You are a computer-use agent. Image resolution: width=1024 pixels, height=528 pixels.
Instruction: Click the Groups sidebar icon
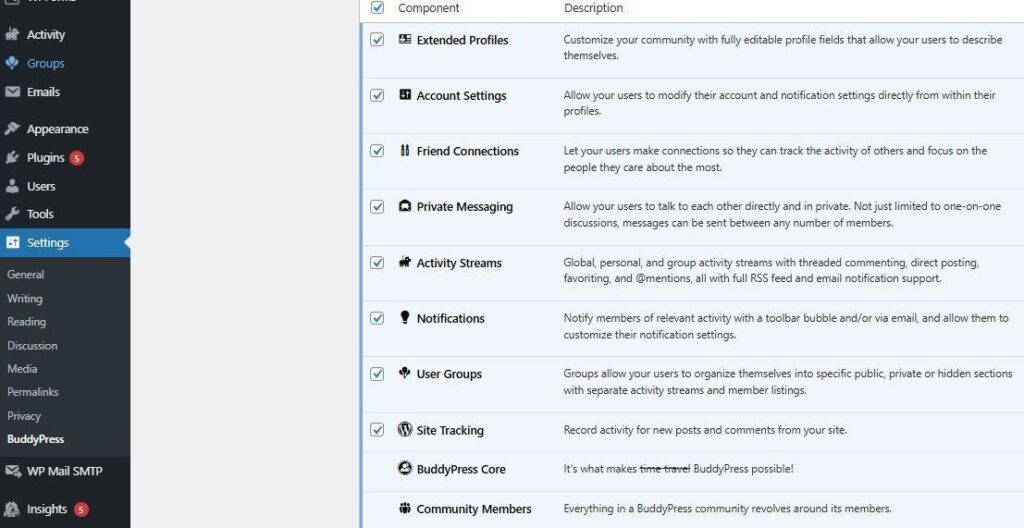[12, 63]
